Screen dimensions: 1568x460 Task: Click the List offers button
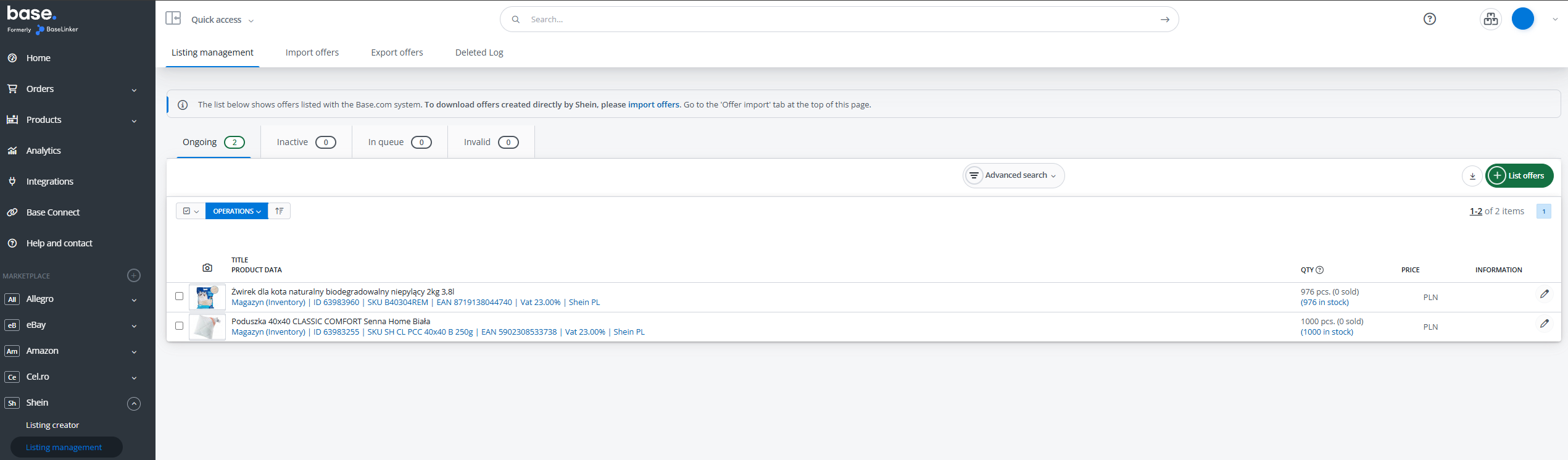[1519, 176]
